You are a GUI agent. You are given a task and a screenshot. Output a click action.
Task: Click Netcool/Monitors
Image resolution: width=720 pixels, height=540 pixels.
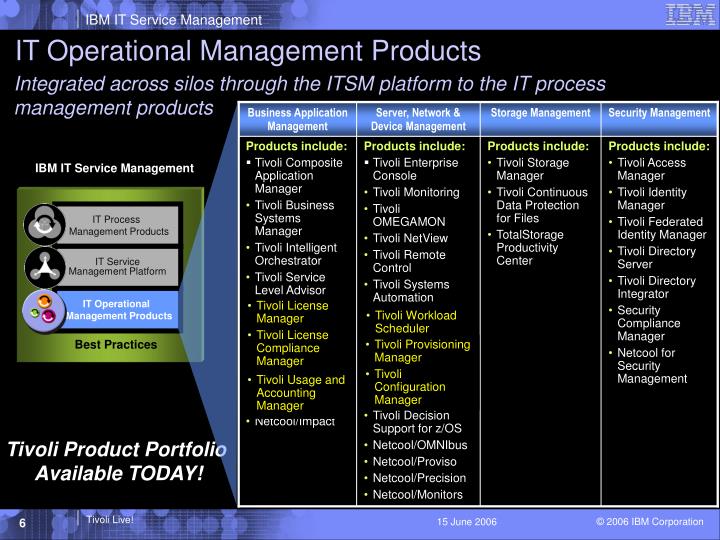click(x=417, y=495)
